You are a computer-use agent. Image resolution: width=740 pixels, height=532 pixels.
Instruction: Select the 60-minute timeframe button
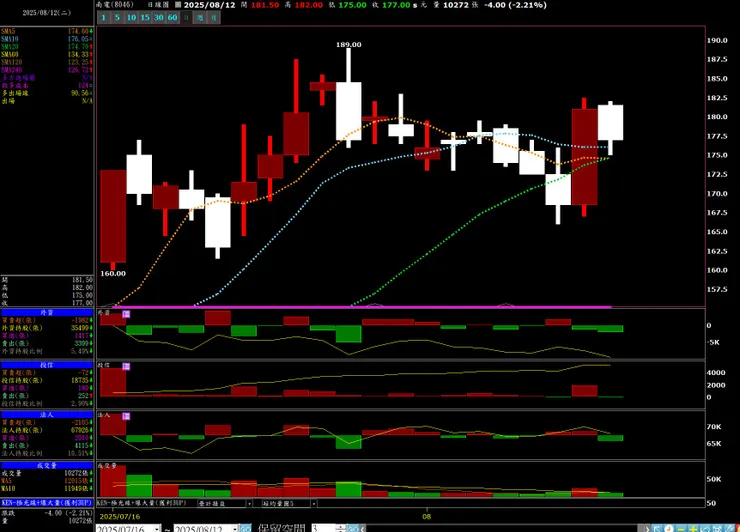click(172, 17)
